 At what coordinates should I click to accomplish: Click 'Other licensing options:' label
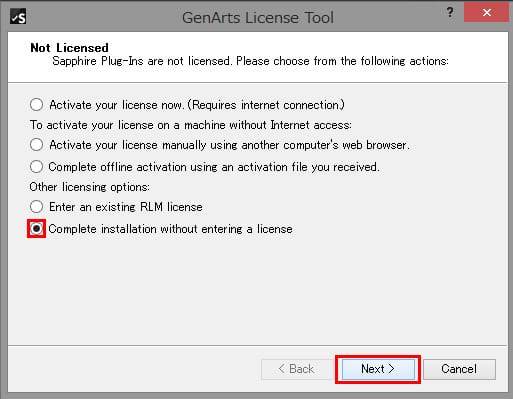89,187
